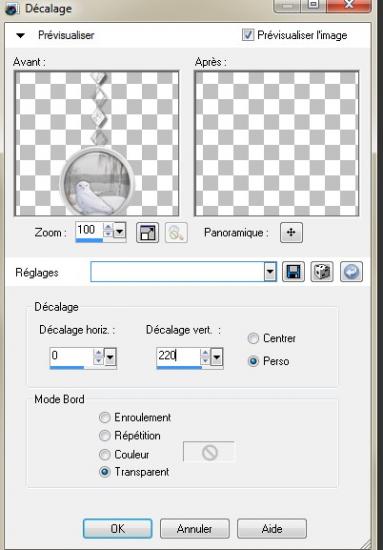
Task: Click inside the Décalage horiz. input field
Action: click(71, 356)
